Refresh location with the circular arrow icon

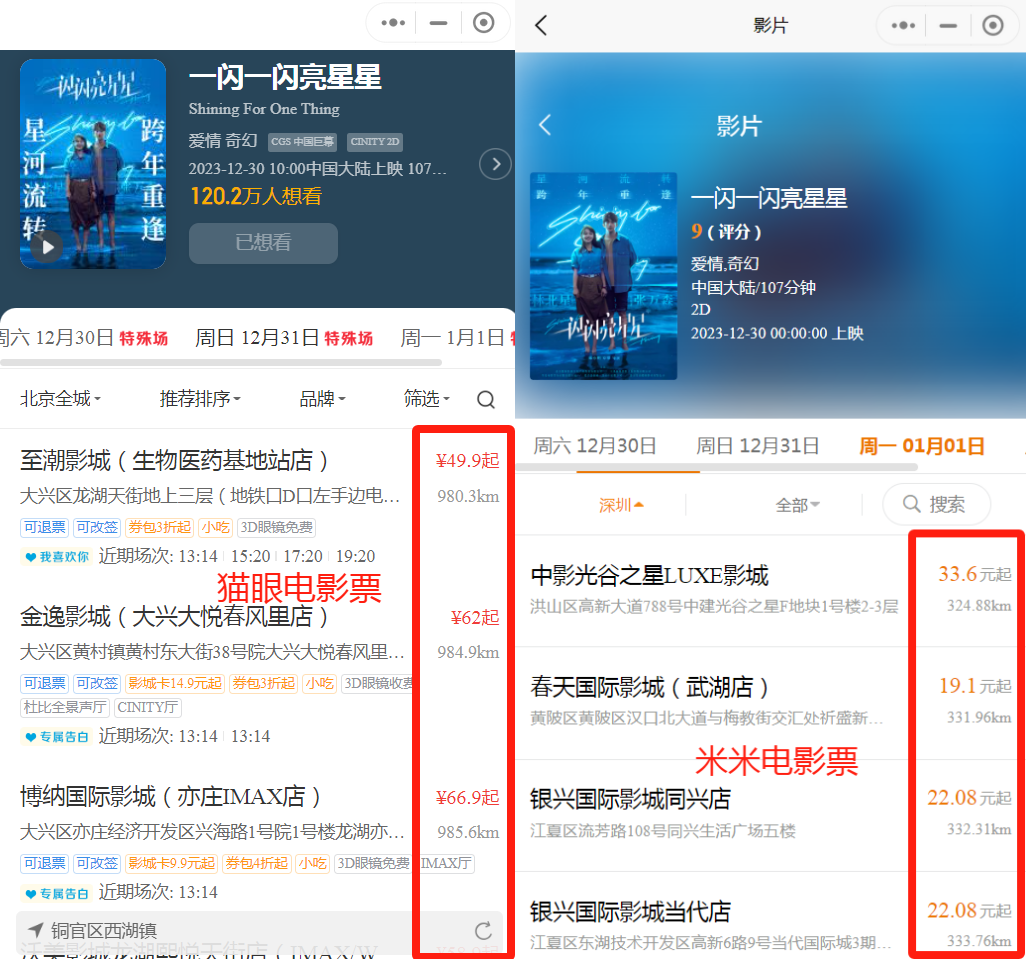(483, 930)
